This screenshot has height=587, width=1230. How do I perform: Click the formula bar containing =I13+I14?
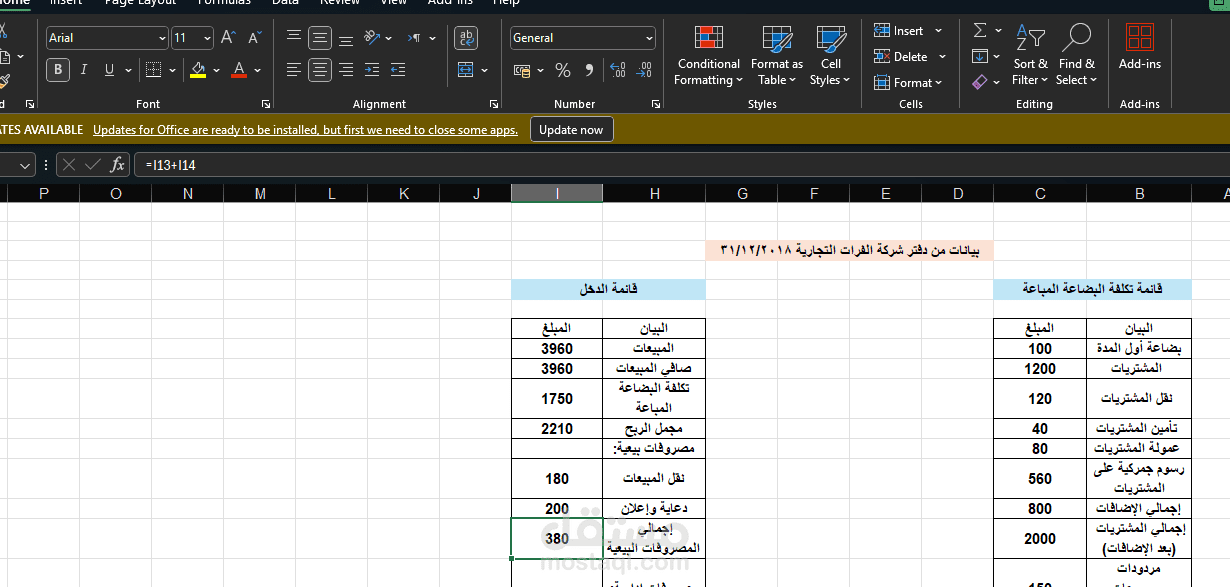pyautogui.click(x=680, y=165)
